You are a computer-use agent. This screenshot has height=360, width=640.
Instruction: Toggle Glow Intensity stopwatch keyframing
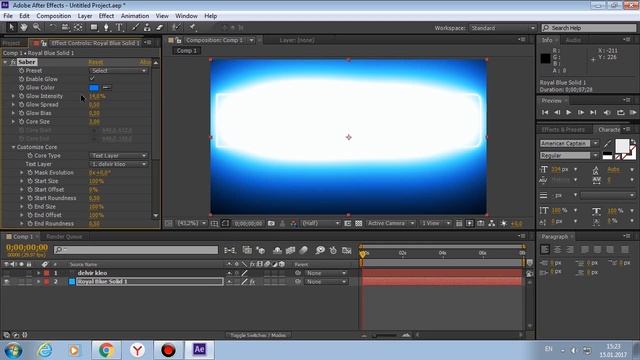[21, 96]
